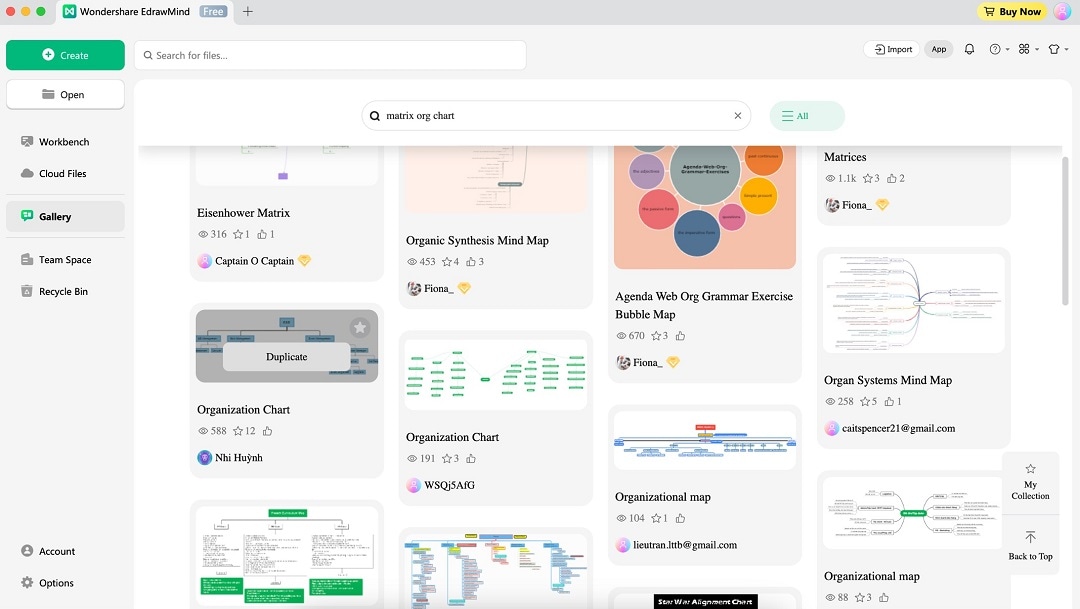Image resolution: width=1080 pixels, height=609 pixels.
Task: Select Gallery in sidebar
Action: point(65,216)
